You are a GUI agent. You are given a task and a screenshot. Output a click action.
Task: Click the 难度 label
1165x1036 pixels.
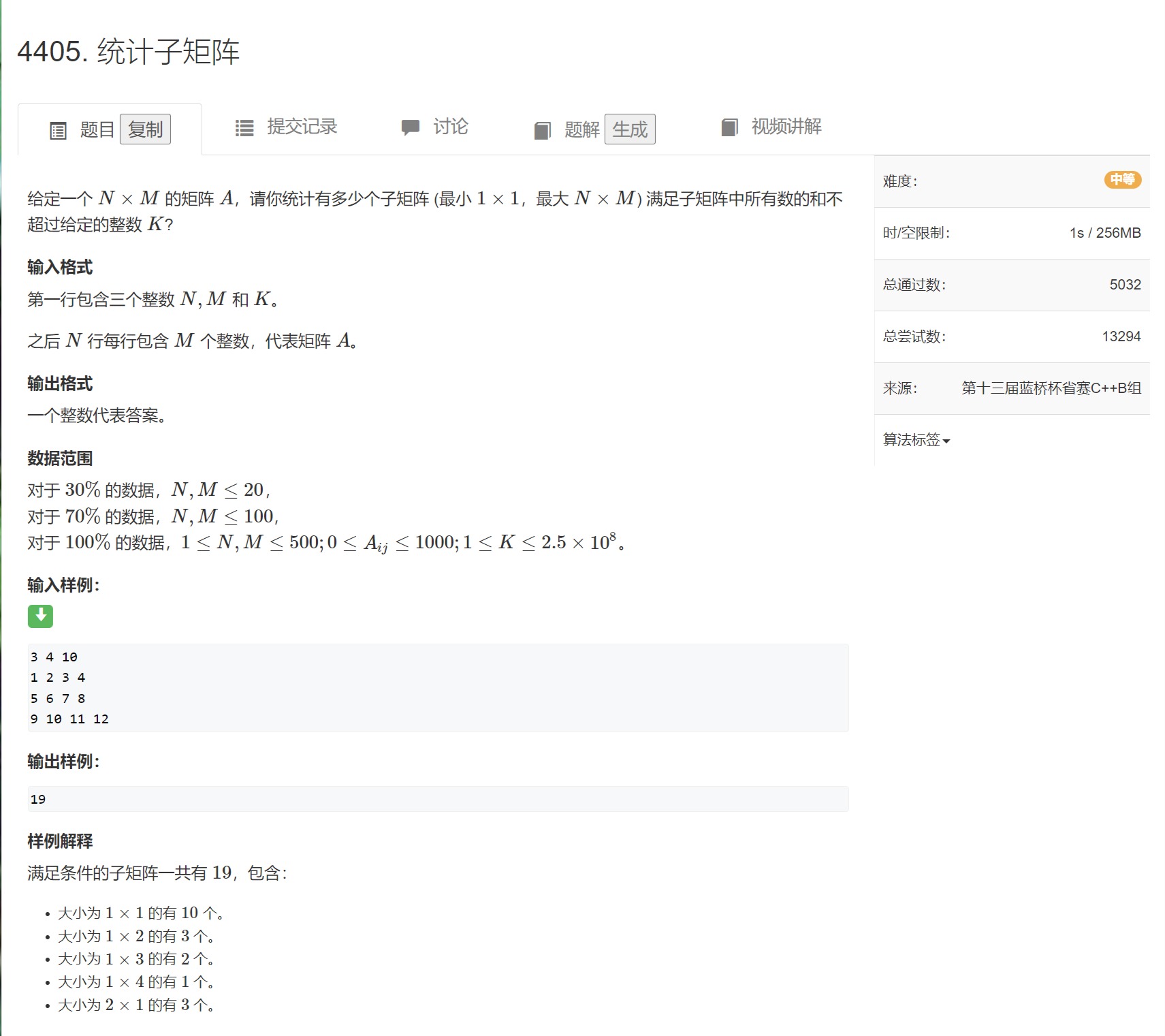900,181
